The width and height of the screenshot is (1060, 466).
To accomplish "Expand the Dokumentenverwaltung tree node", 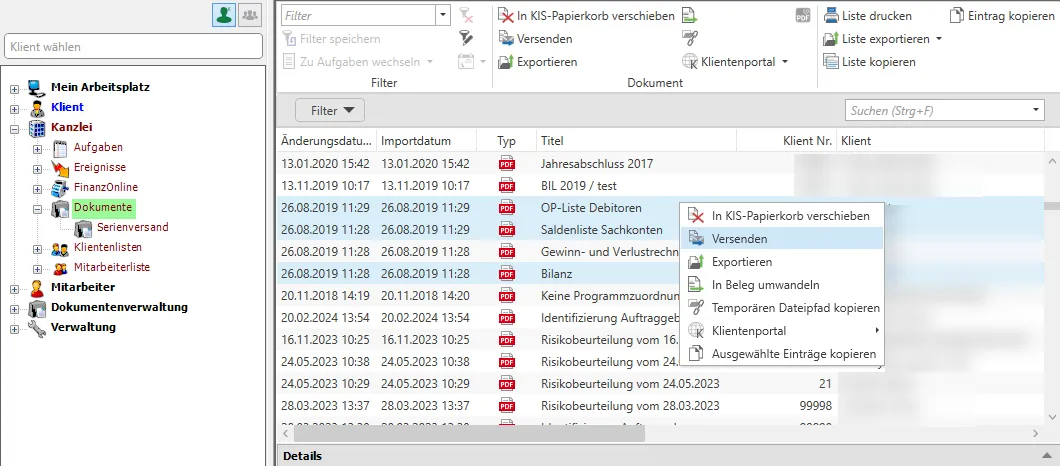I will click(x=14, y=308).
